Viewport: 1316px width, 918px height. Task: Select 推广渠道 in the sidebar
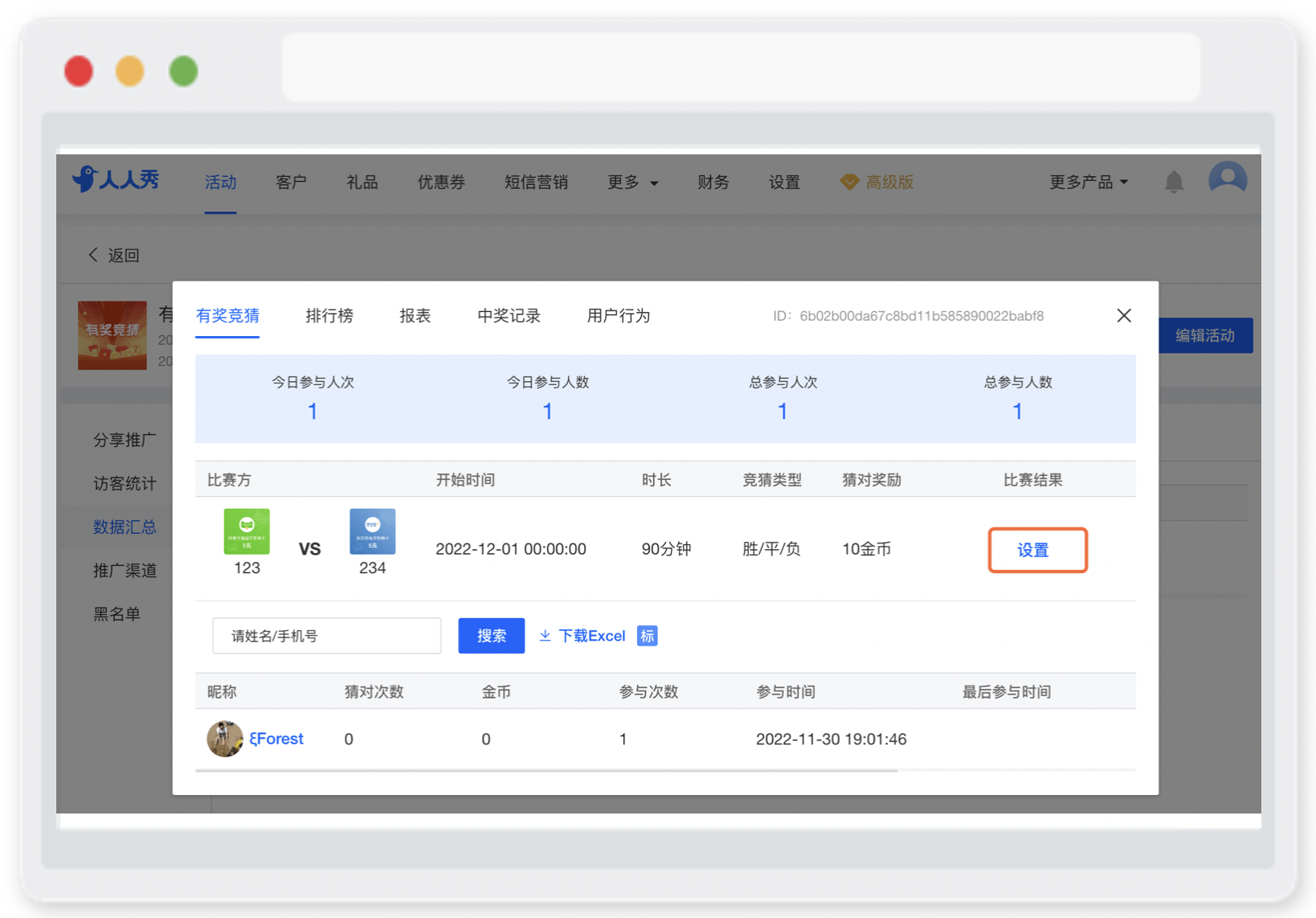[x=125, y=570]
